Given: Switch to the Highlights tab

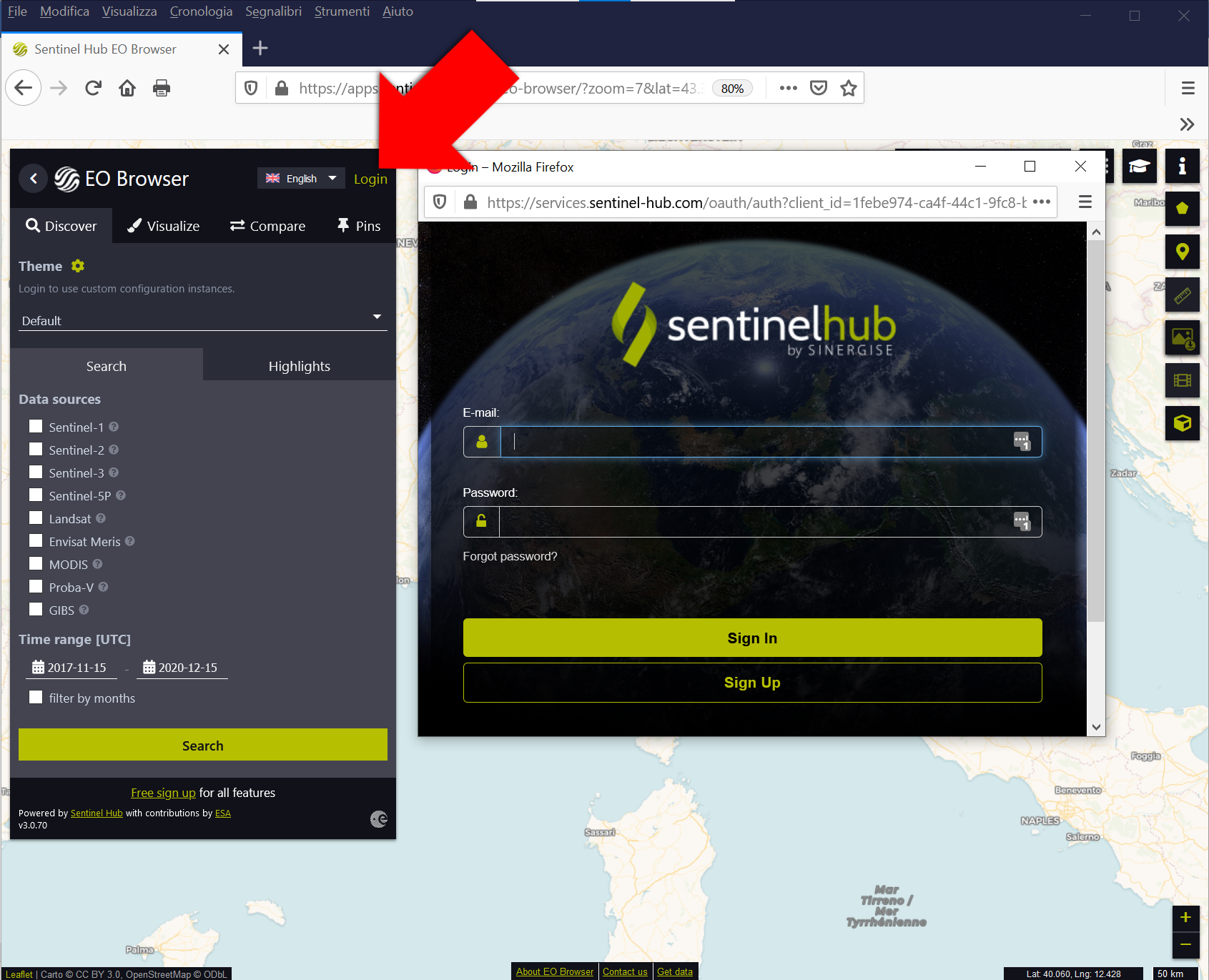Looking at the screenshot, I should click(x=300, y=366).
